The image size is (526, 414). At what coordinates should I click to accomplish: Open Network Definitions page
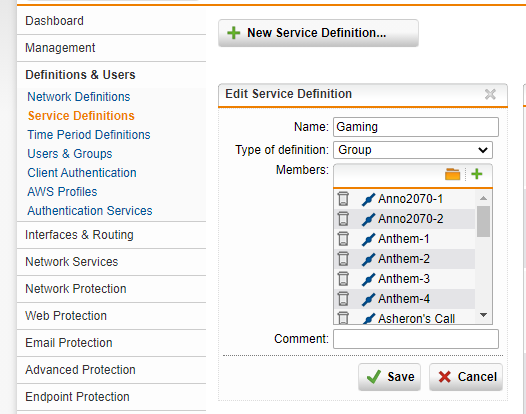[x=78, y=97]
